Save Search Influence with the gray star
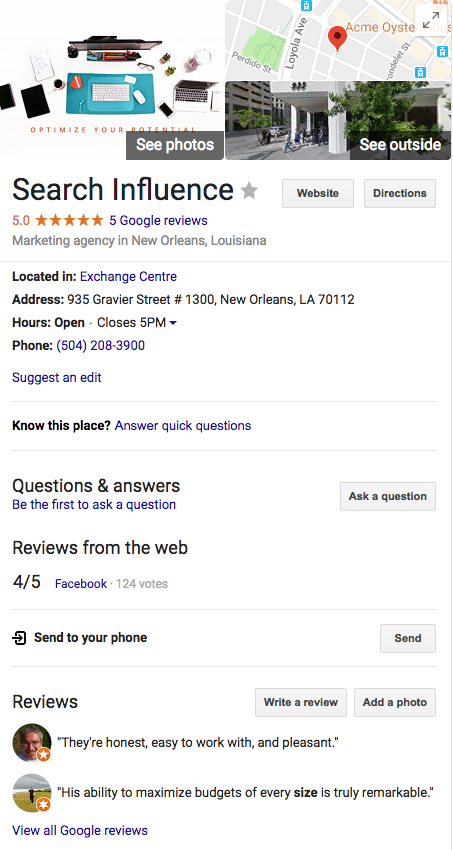This screenshot has height=850, width=453. pyautogui.click(x=249, y=190)
